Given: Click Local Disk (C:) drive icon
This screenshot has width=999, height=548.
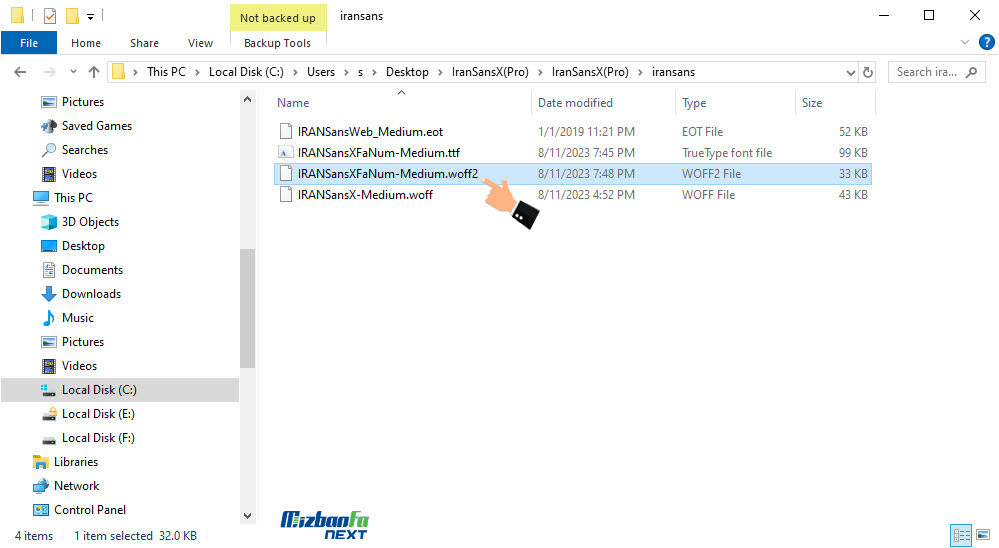Looking at the screenshot, I should click(x=48, y=390).
